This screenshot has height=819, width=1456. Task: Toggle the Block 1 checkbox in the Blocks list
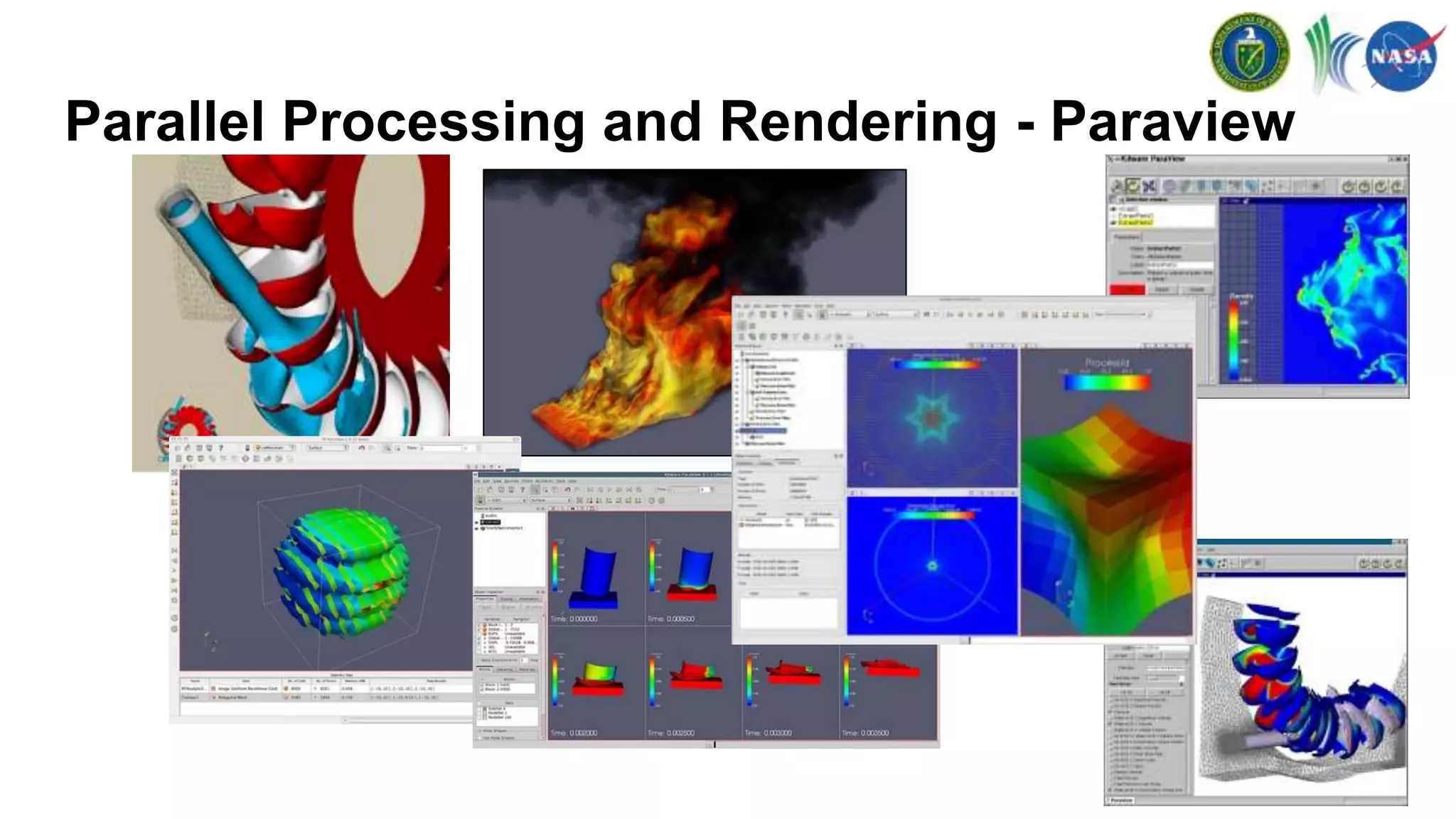(483, 685)
